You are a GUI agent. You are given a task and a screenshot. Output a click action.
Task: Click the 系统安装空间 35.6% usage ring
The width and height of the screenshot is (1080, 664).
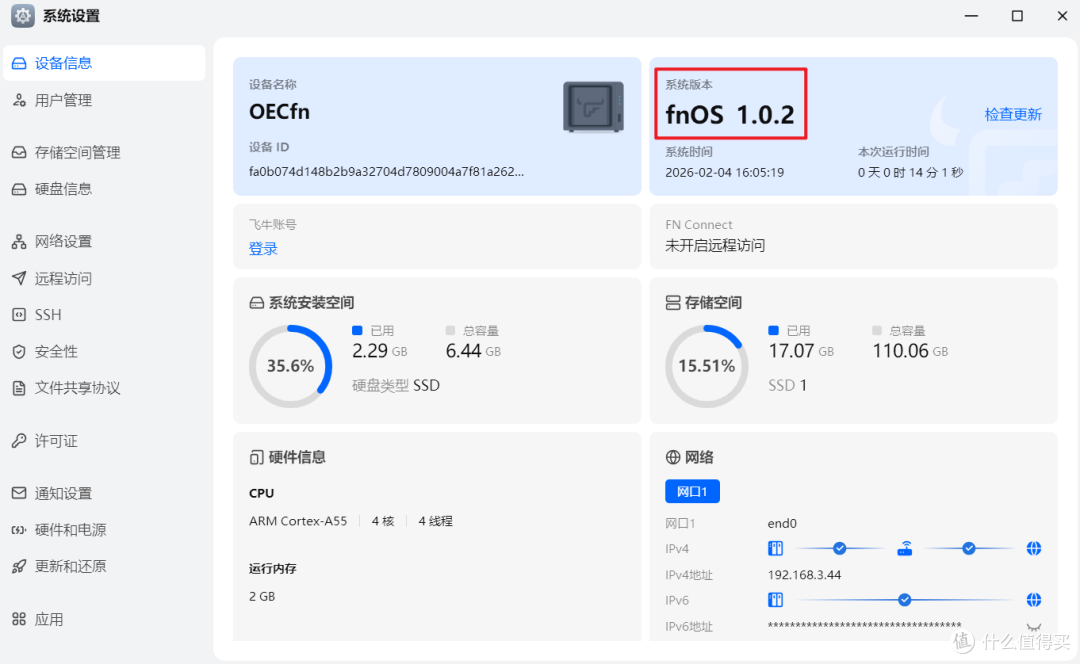(291, 366)
